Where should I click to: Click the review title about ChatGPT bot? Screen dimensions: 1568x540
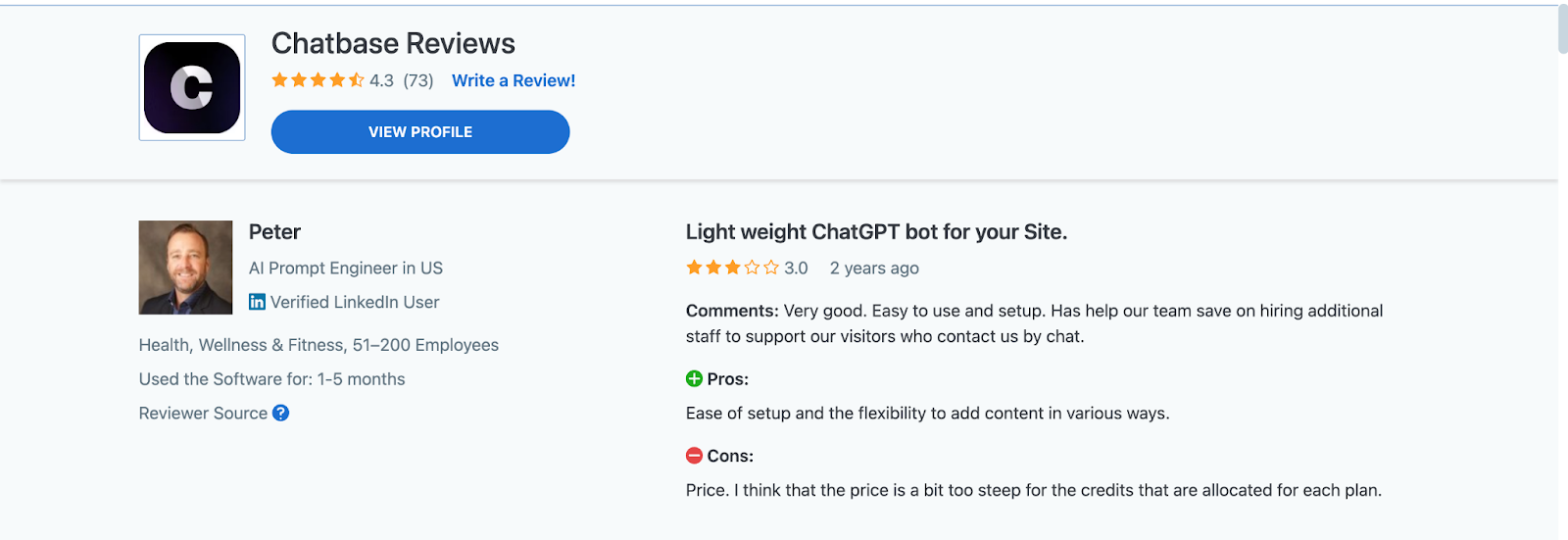[x=876, y=232]
